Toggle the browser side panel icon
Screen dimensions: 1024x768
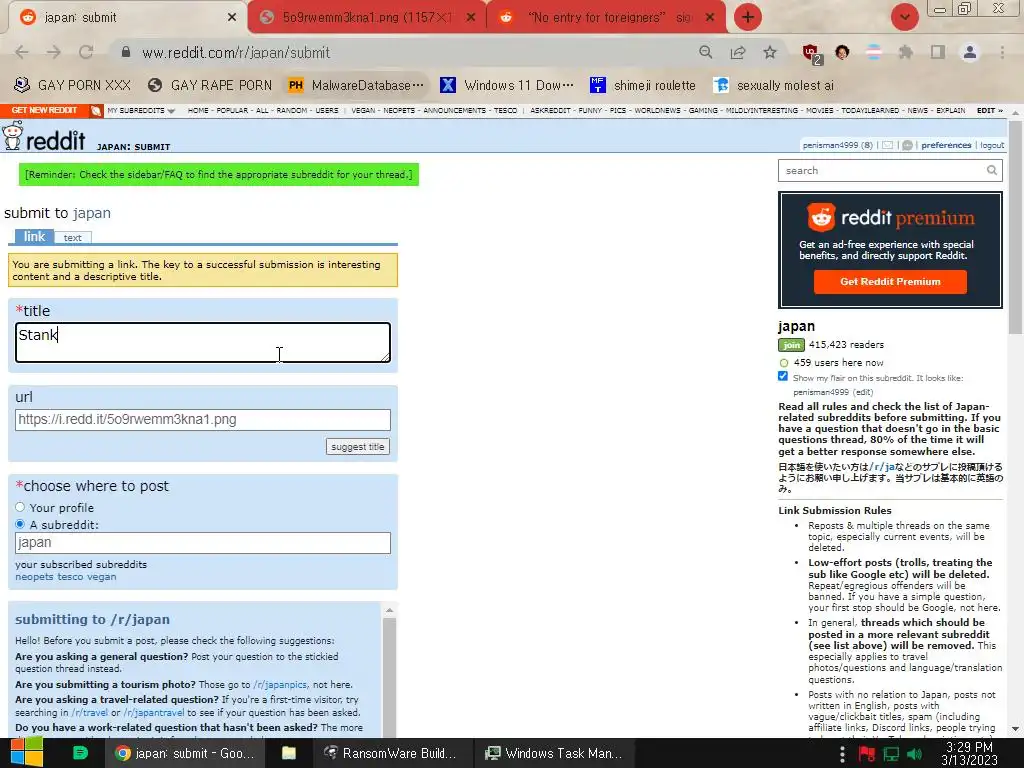point(938,52)
